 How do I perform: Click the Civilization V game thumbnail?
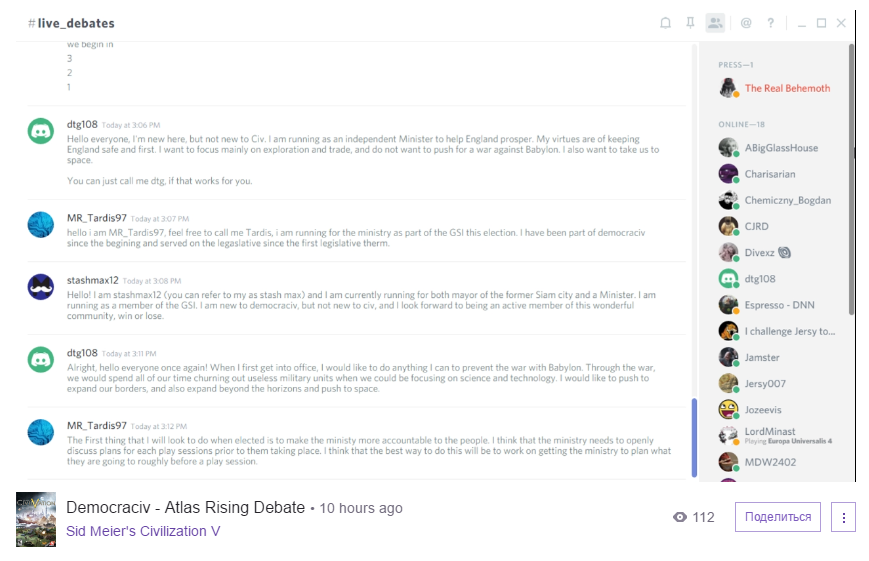[x=36, y=519]
